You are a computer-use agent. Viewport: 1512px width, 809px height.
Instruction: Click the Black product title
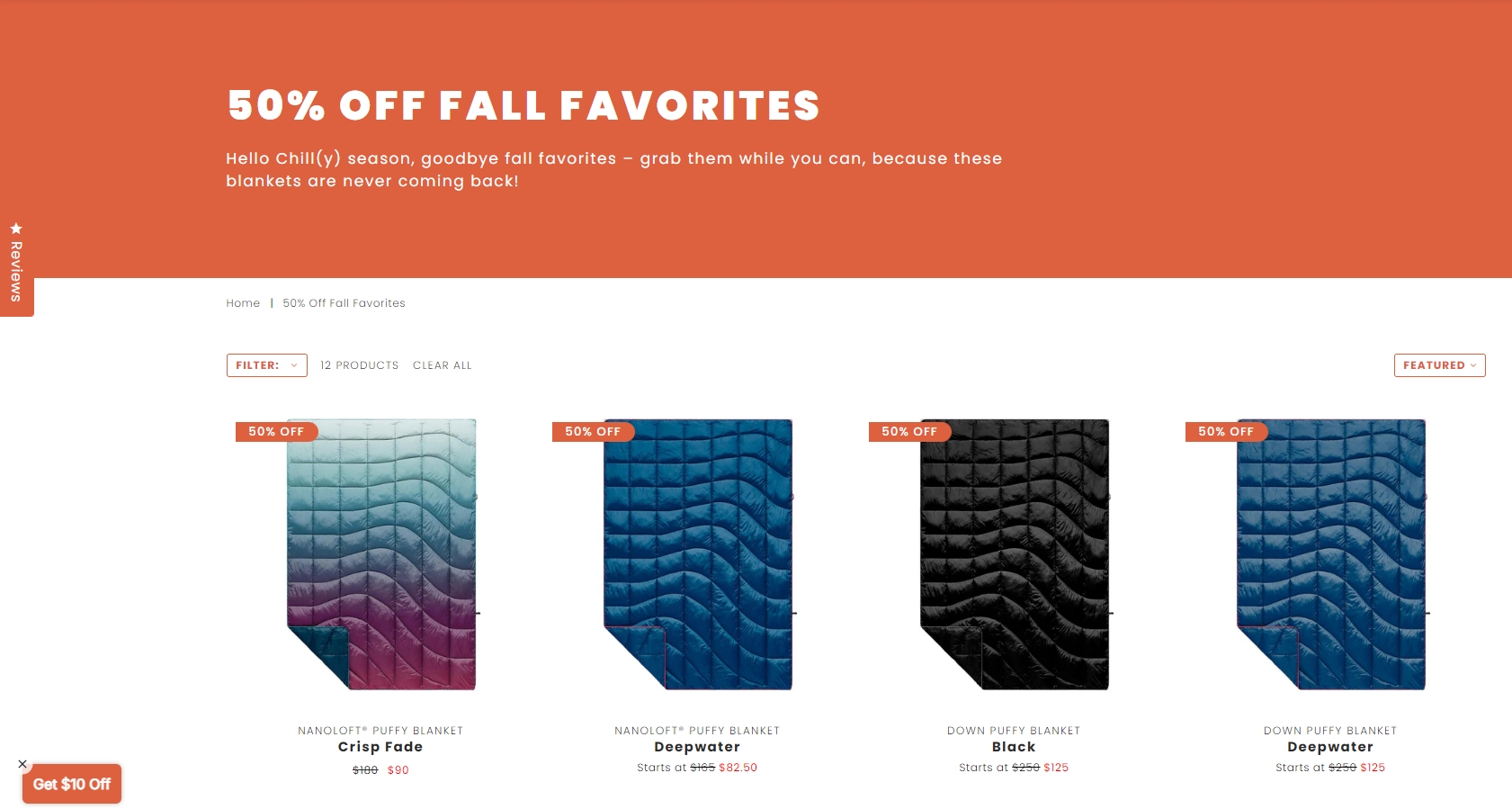click(x=1014, y=747)
